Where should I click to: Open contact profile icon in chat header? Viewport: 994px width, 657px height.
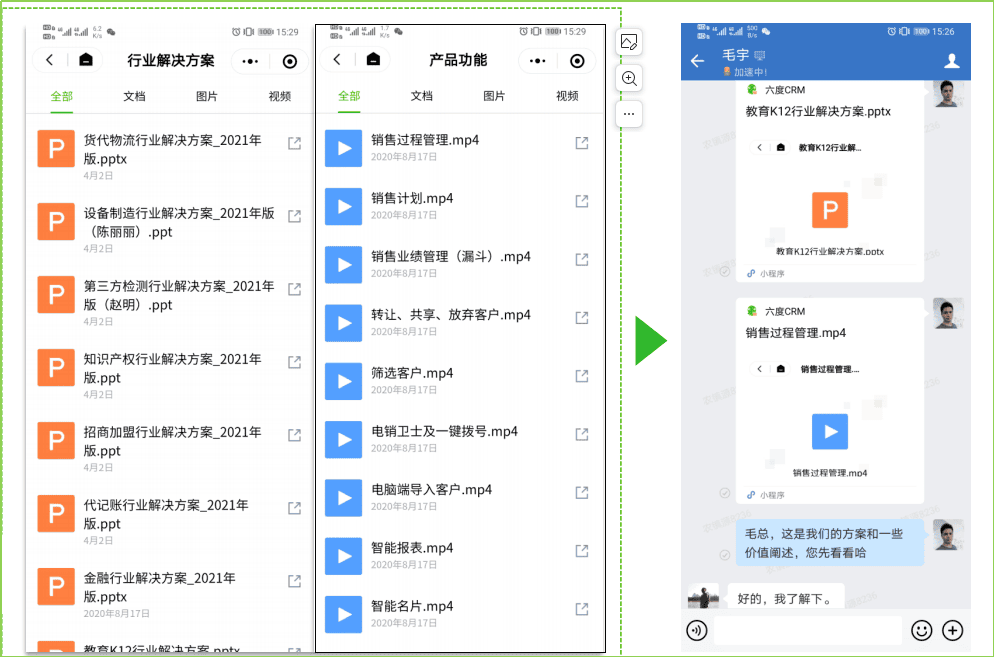click(x=952, y=61)
